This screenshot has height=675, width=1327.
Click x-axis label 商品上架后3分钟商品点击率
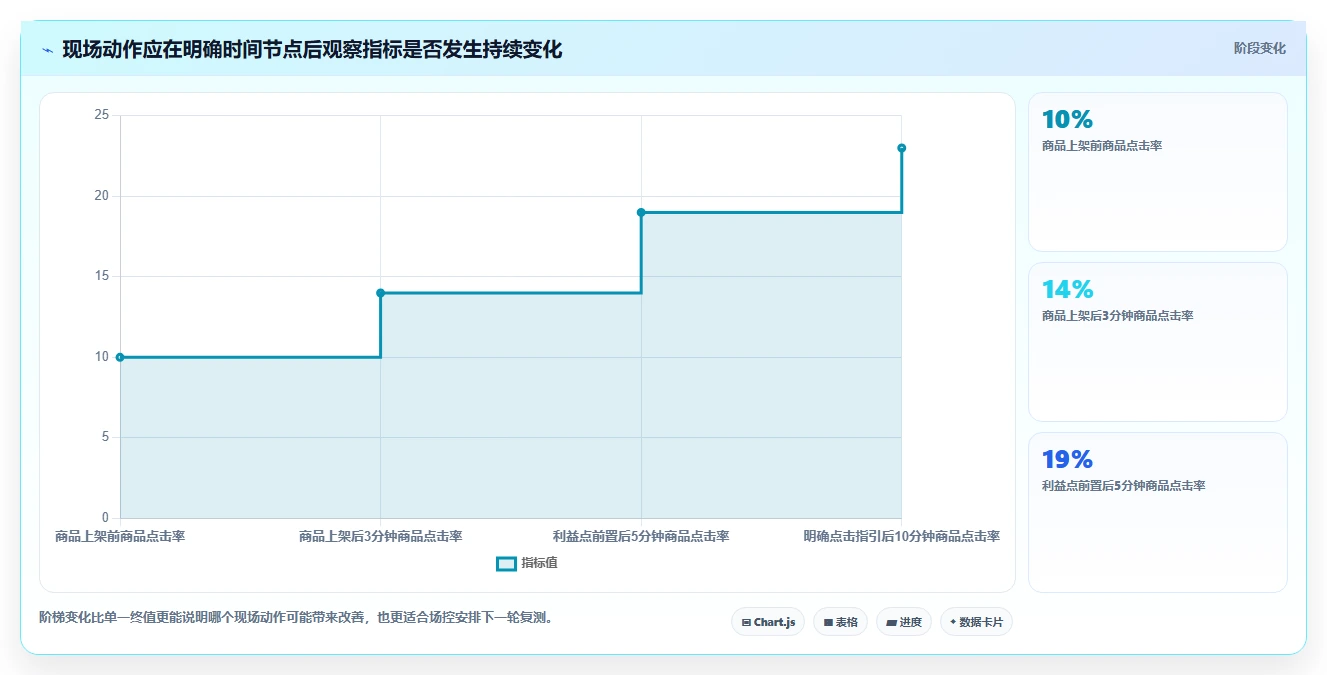(x=380, y=536)
